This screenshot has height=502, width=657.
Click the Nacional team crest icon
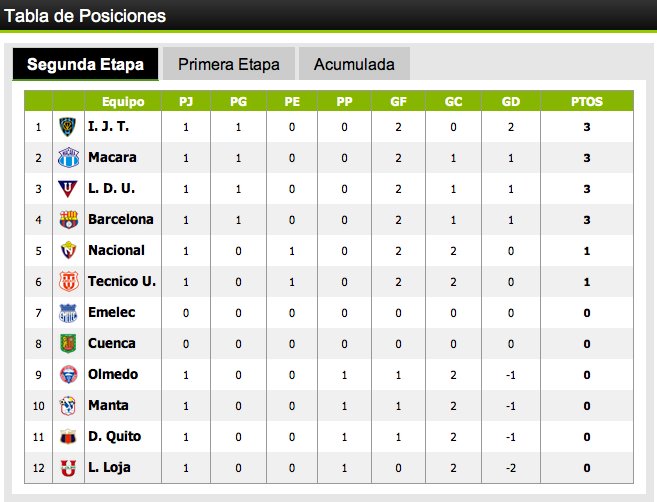pyautogui.click(x=68, y=251)
